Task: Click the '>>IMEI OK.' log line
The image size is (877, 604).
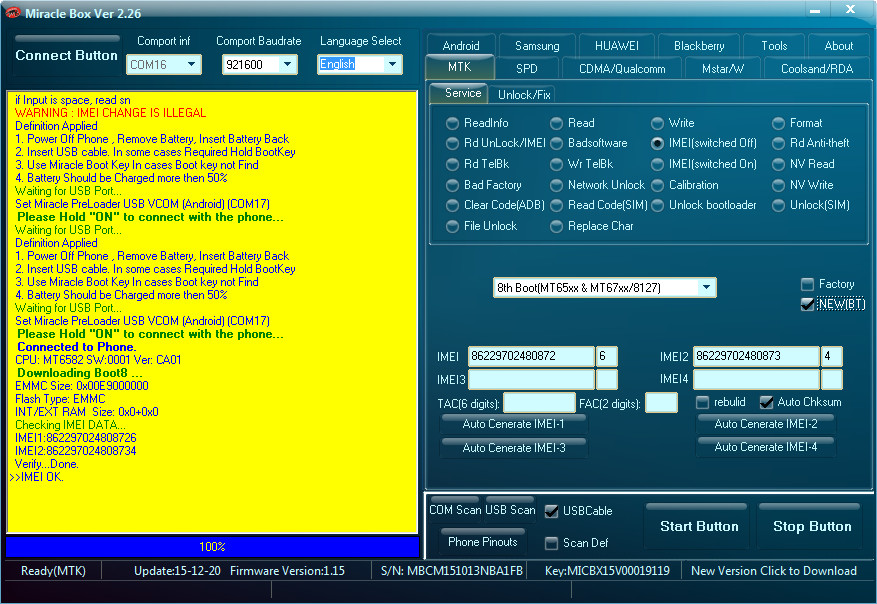Action: tap(36, 477)
